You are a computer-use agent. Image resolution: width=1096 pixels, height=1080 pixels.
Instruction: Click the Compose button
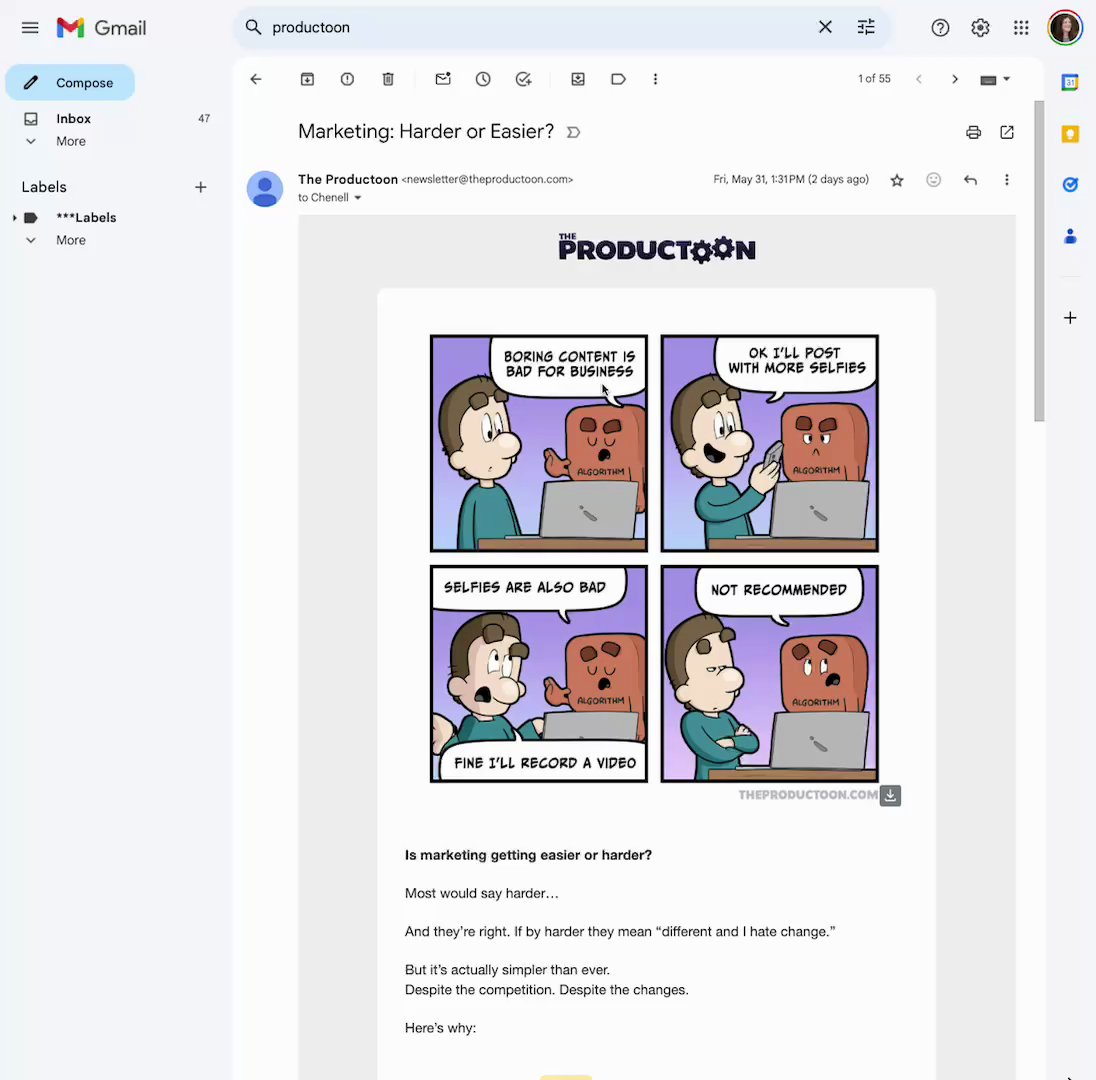click(70, 82)
